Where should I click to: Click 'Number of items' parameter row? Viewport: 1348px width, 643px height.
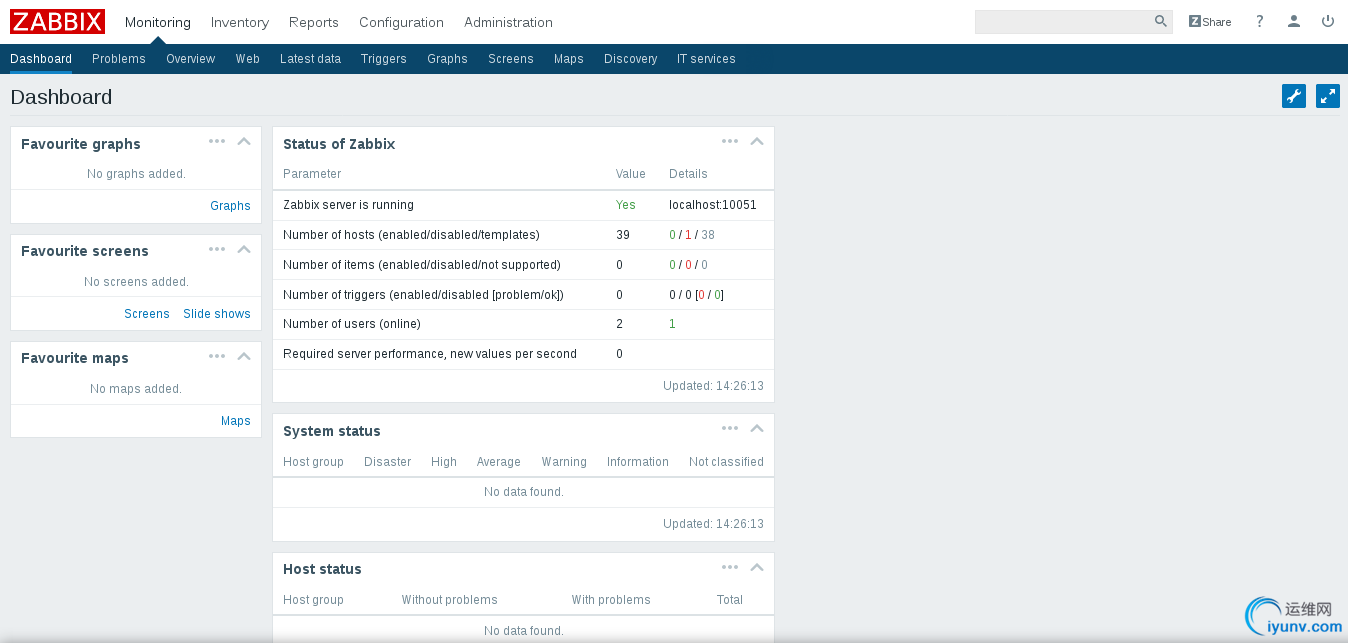pos(523,265)
